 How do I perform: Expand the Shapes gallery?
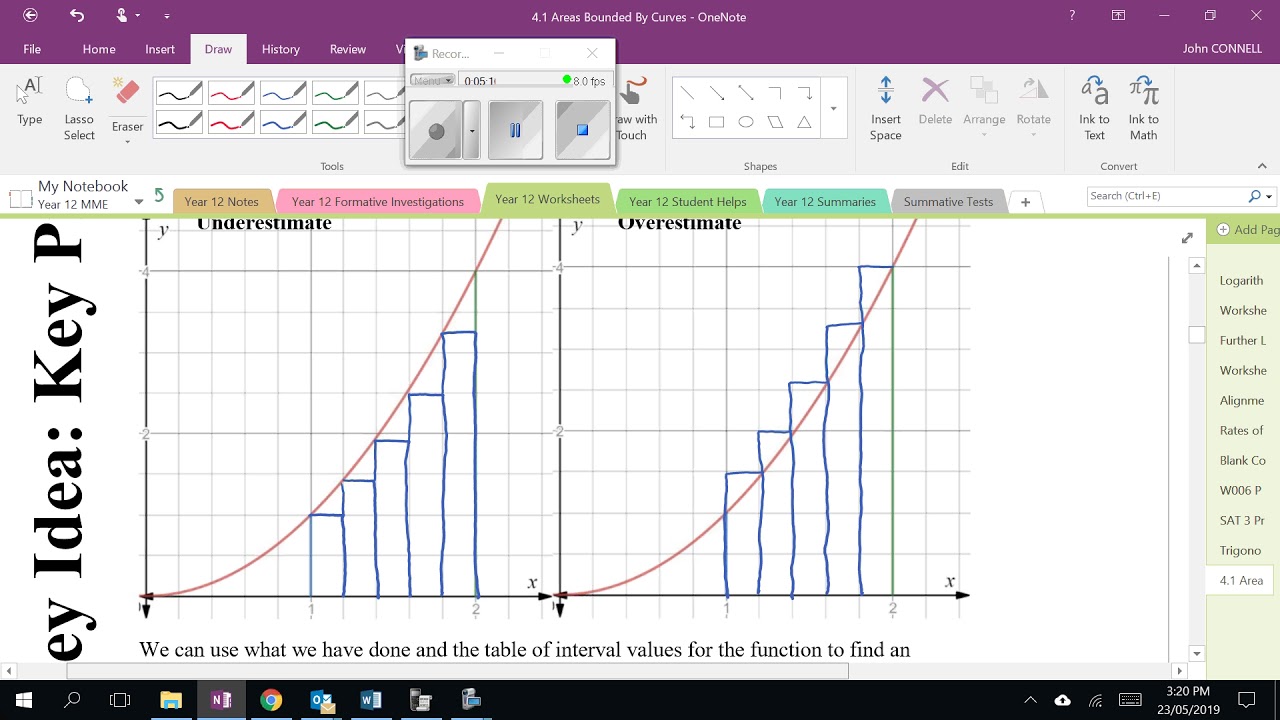[833, 108]
